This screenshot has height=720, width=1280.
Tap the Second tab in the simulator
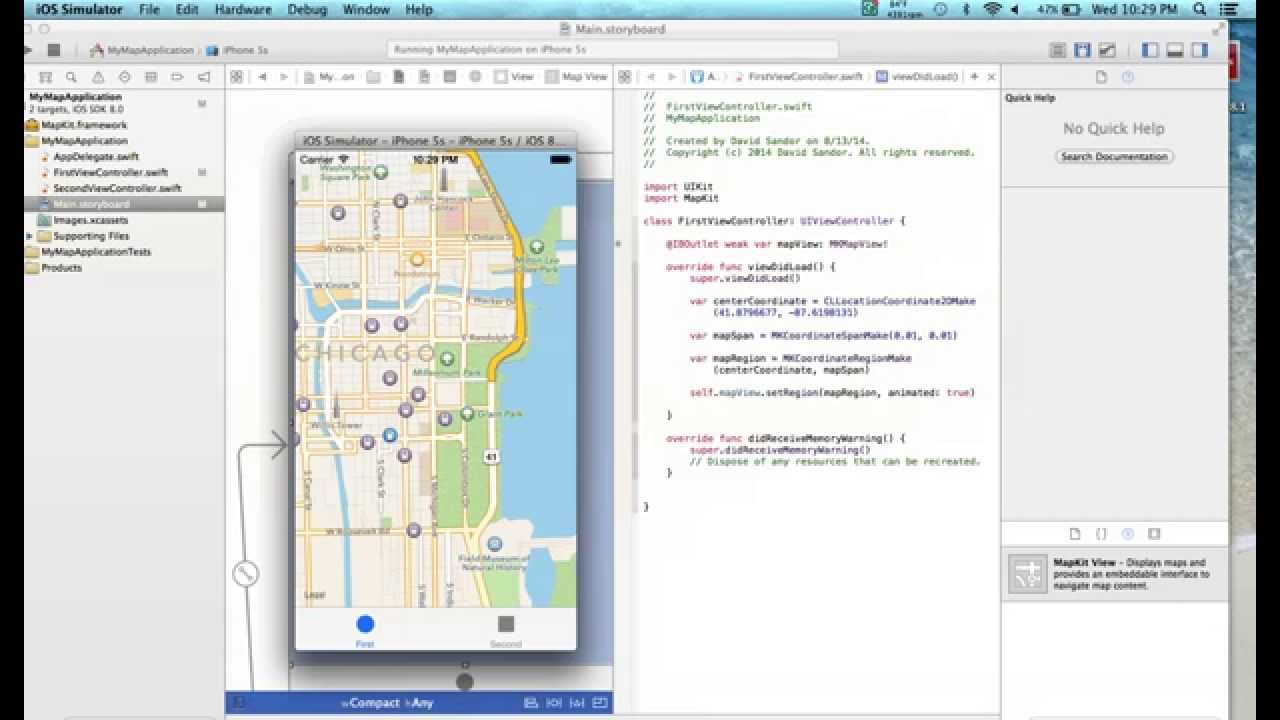point(506,630)
